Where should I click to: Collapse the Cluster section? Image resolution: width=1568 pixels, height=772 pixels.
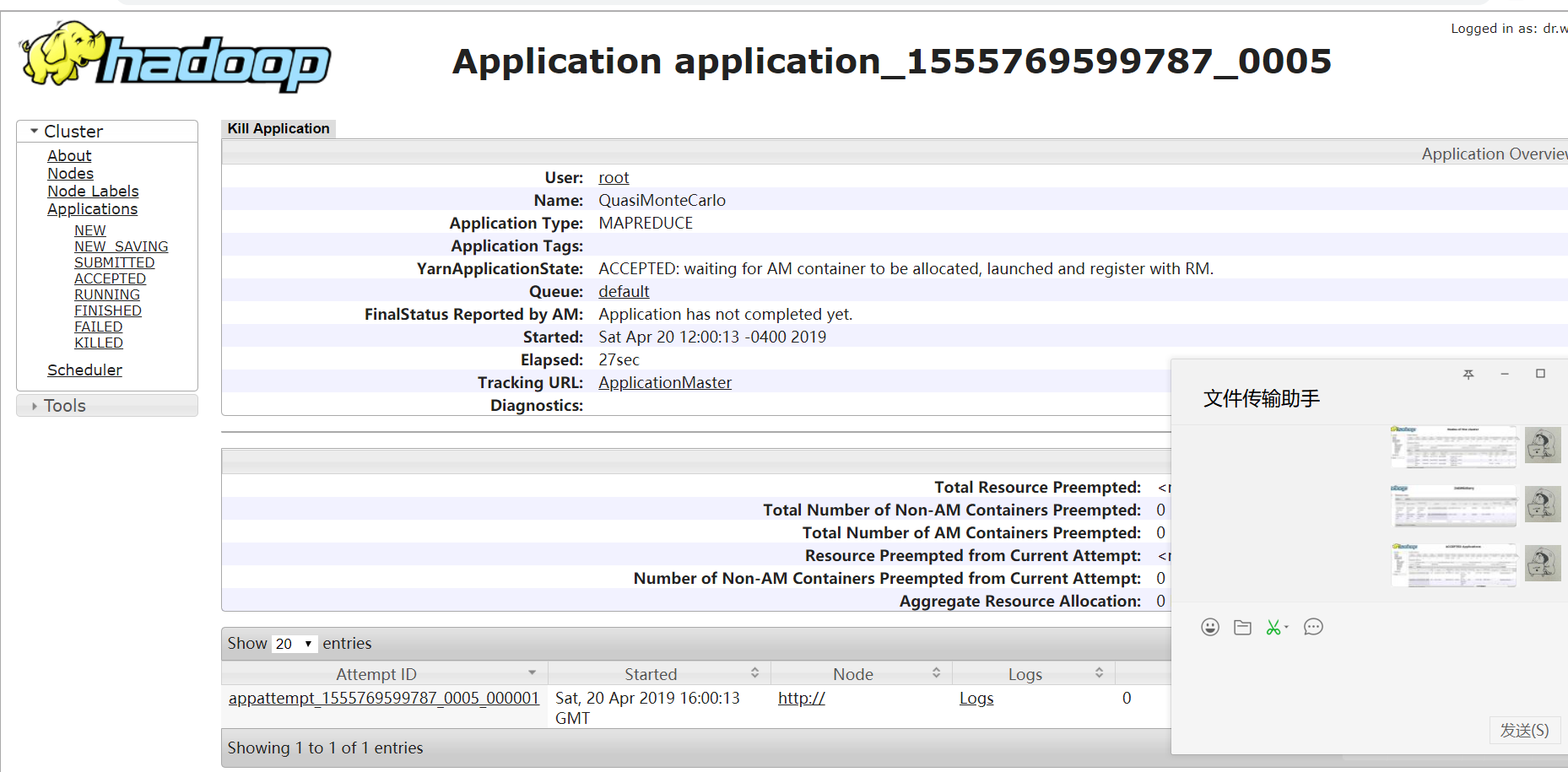[x=33, y=130]
